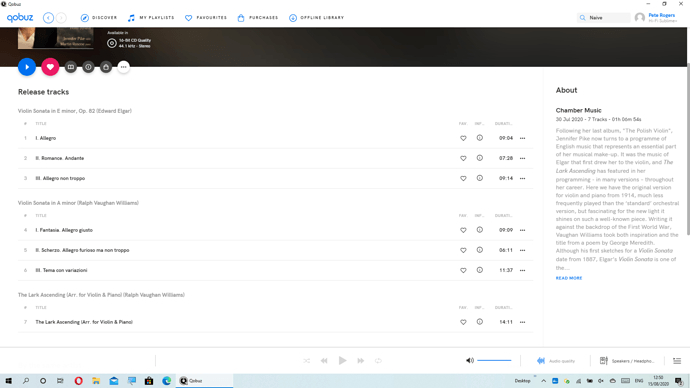Show info for track I. Allegro

(x=480, y=138)
